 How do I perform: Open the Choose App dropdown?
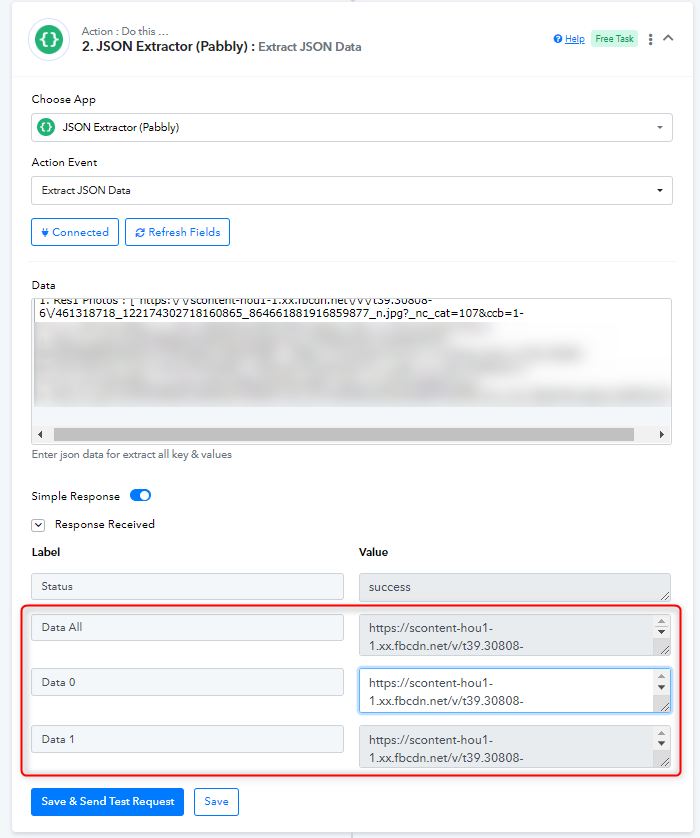tap(352, 127)
